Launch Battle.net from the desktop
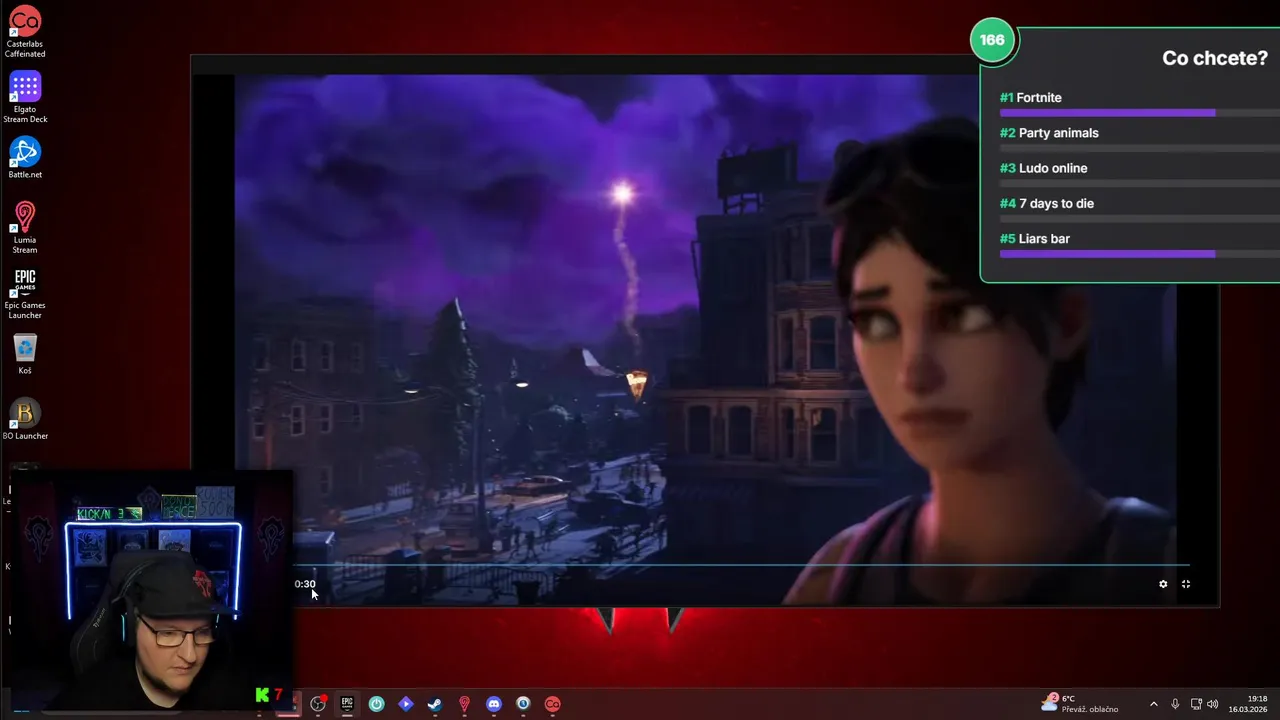Image resolution: width=1280 pixels, height=720 pixels. (25, 159)
